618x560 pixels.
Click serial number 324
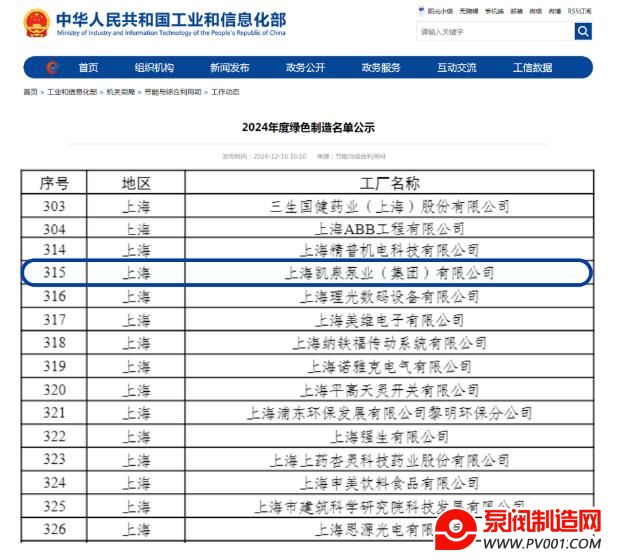click(x=54, y=483)
